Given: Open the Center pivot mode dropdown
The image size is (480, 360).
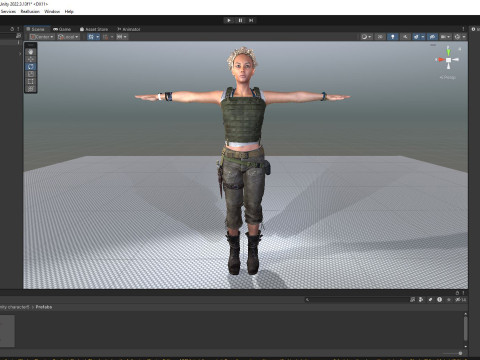Looking at the screenshot, I should tap(42, 37).
